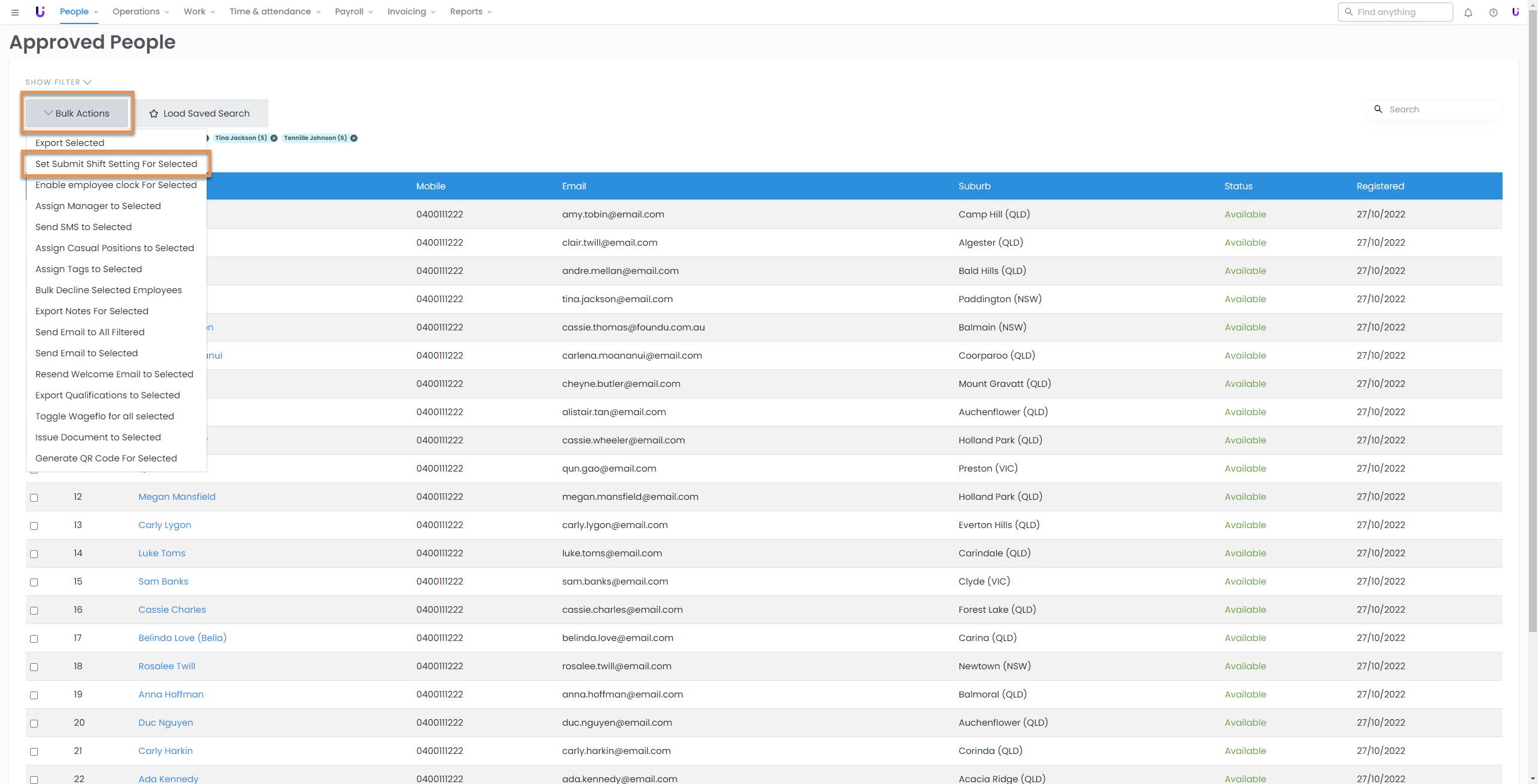Image resolution: width=1538 pixels, height=784 pixels.
Task: Click the foundU logo icon
Action: coord(40,11)
